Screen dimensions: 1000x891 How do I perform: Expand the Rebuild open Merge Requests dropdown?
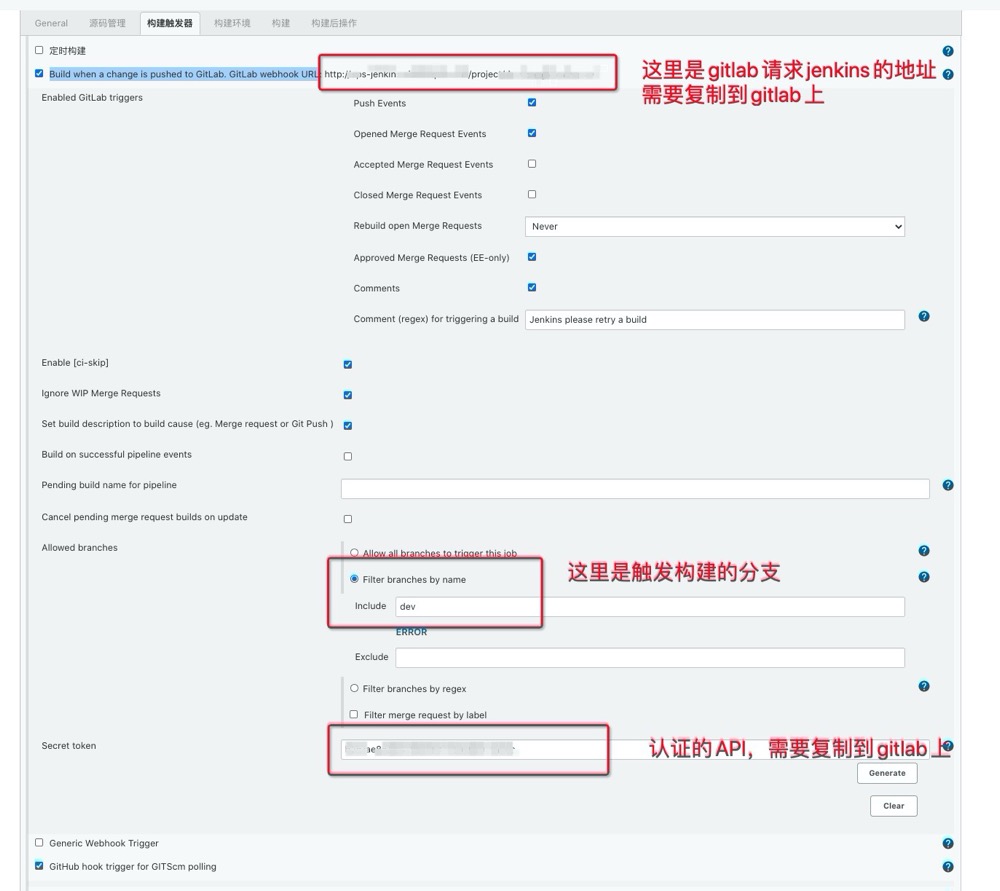click(714, 227)
